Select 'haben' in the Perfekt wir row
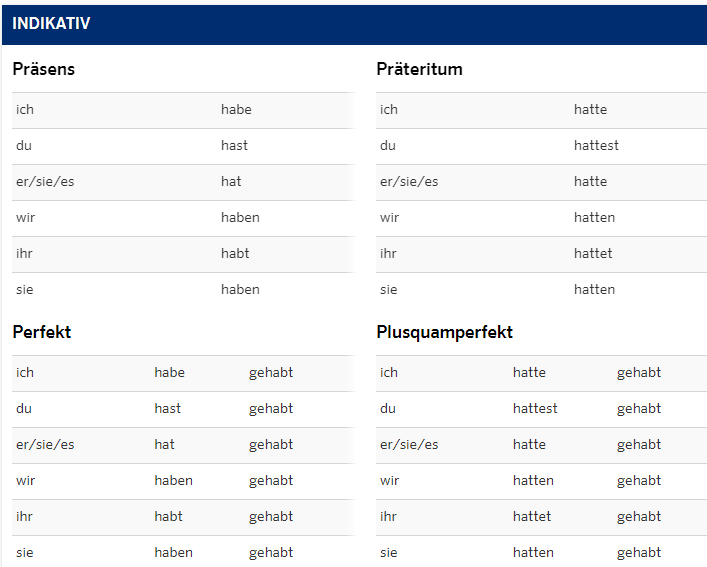 tap(174, 481)
